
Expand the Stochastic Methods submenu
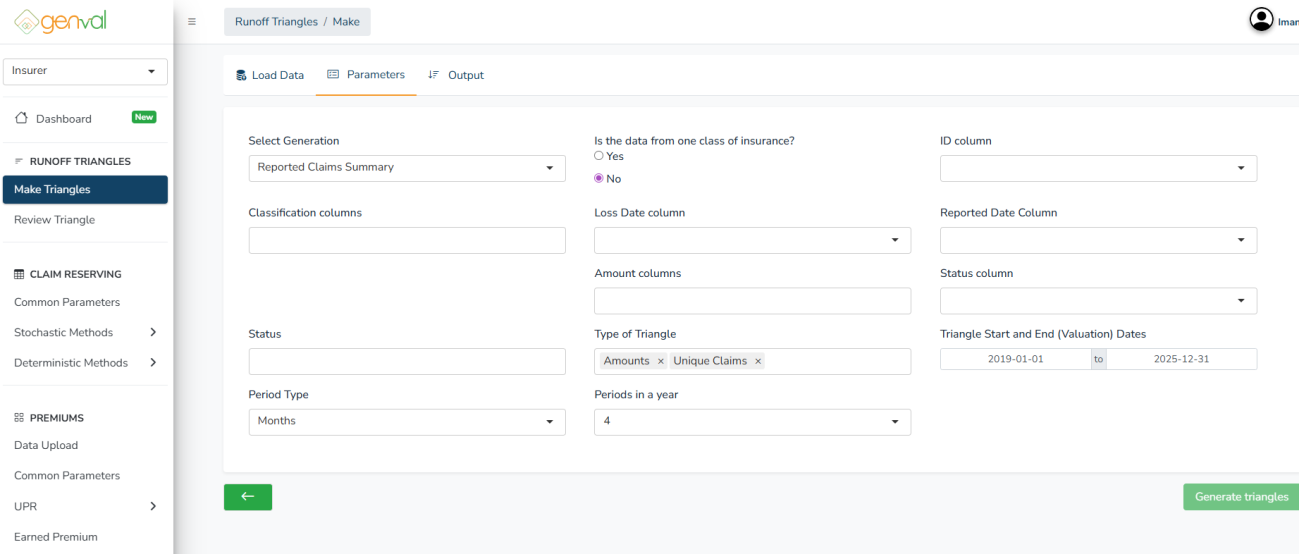tap(152, 333)
